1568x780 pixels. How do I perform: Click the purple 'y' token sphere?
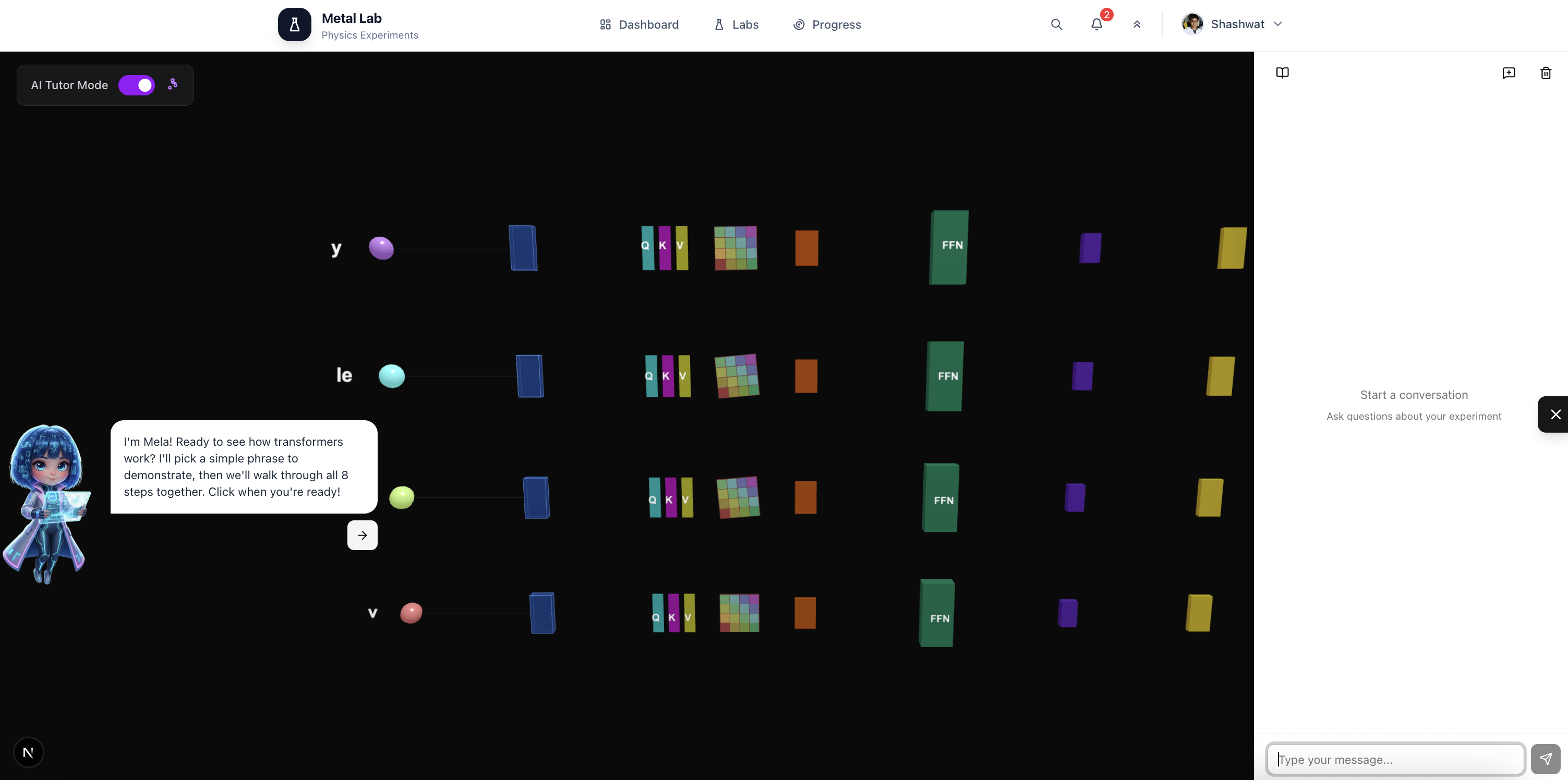(x=381, y=248)
